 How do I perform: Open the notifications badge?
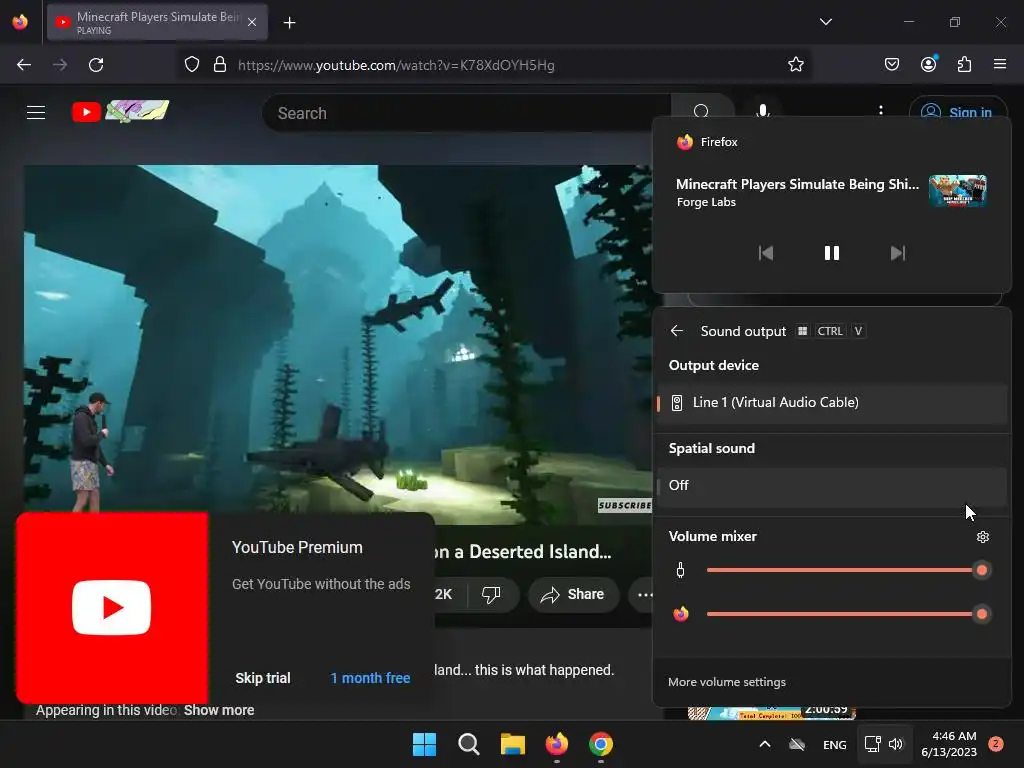(996, 744)
